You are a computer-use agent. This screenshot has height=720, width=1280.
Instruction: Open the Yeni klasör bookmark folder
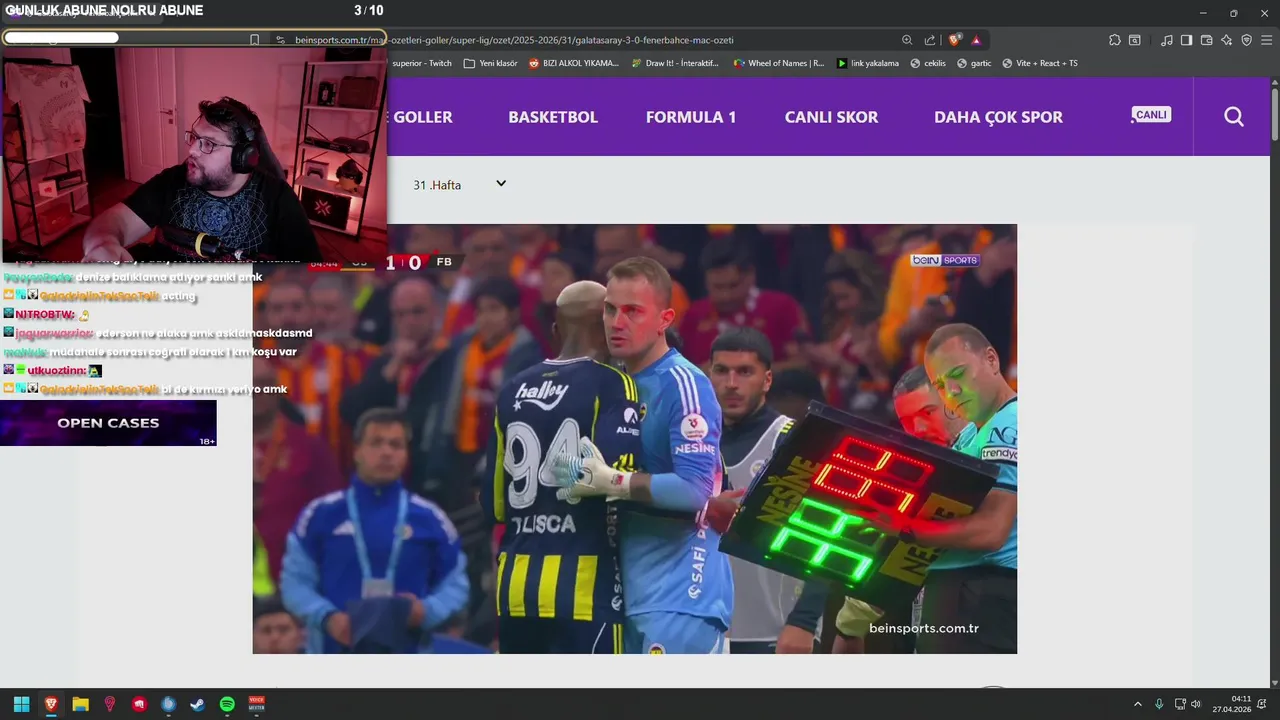tap(490, 63)
